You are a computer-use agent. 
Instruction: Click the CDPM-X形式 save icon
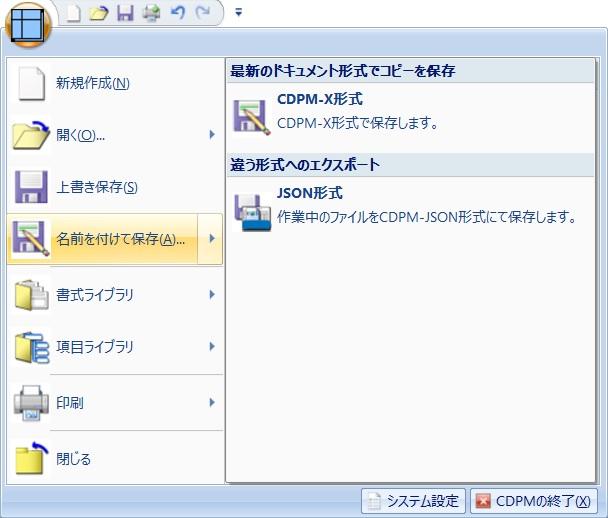tap(251, 117)
